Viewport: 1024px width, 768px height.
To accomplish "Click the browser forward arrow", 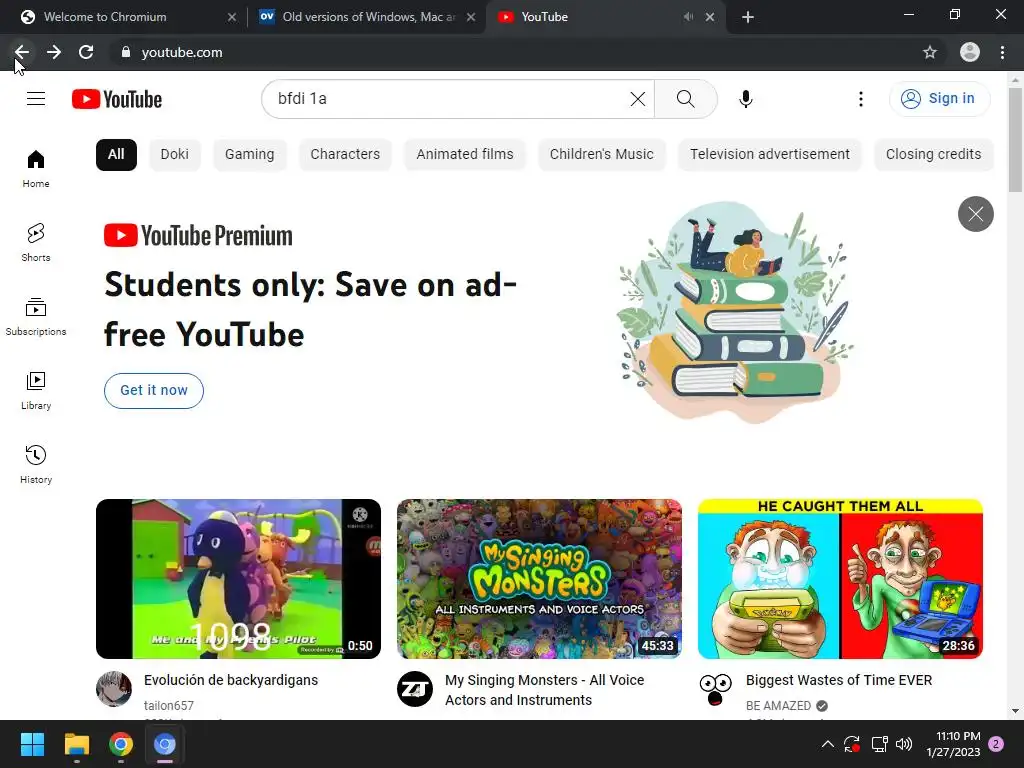I will click(54, 52).
